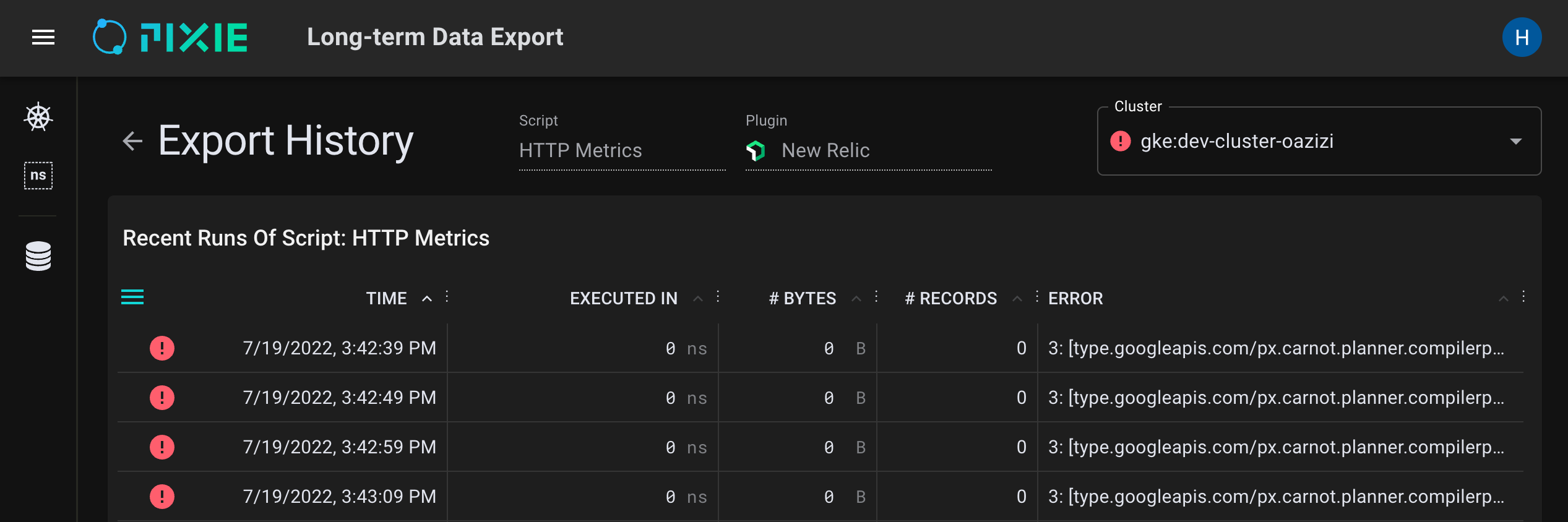Viewport: 1568px width, 522px height.
Task: Click the error message for 3:43:09 PM run
Action: tap(1276, 497)
